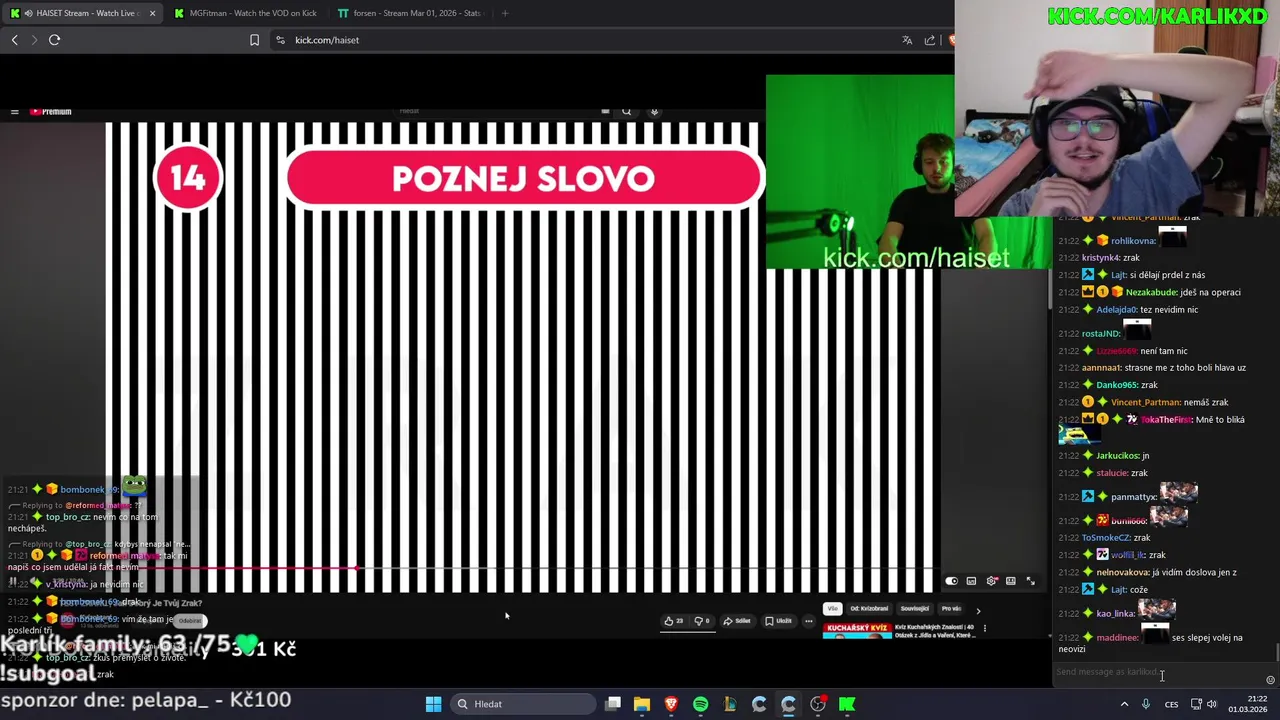
Task: Click the translate page icon in address bar
Action: click(907, 40)
